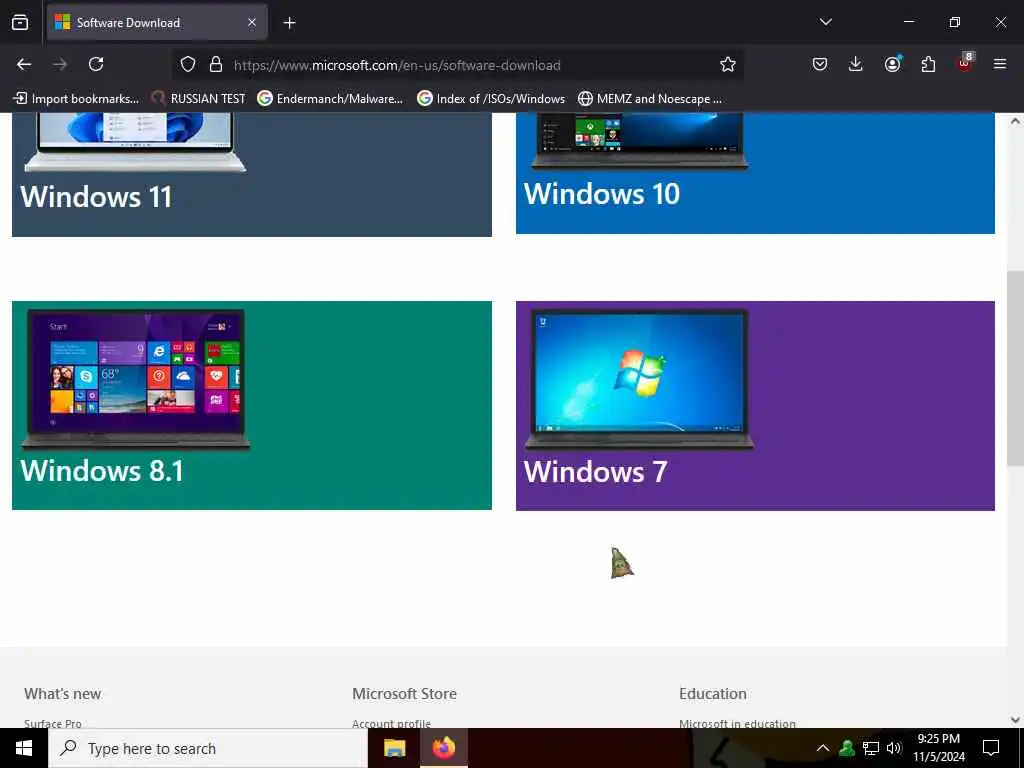Open tracking protection shield icon
Screen dimensions: 1024x768
(188, 64)
